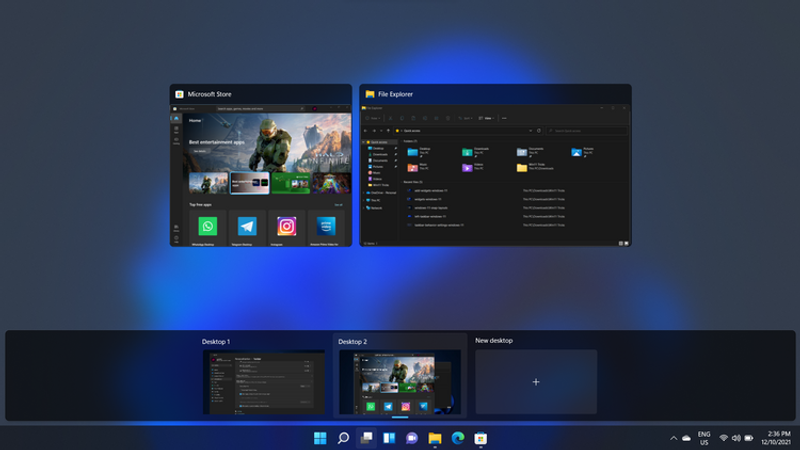Show hidden tray icons chevron
The width and height of the screenshot is (800, 450).
pyautogui.click(x=673, y=438)
